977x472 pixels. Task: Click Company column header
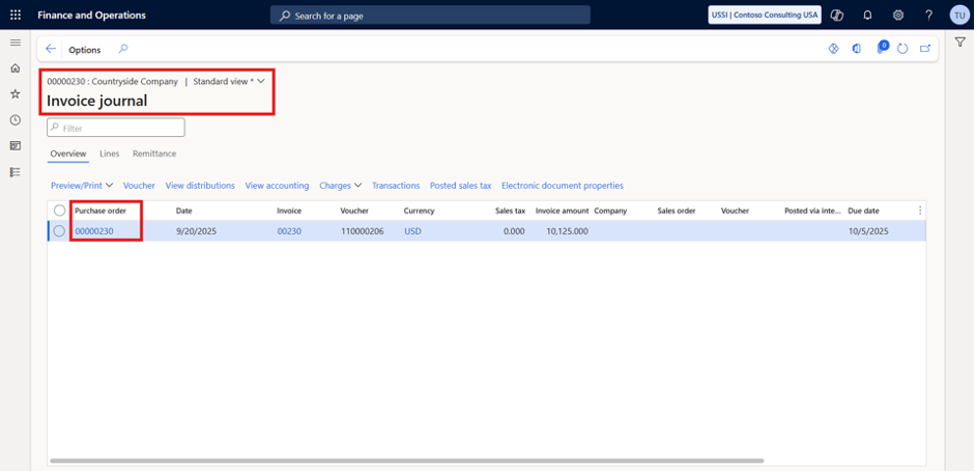tap(611, 210)
